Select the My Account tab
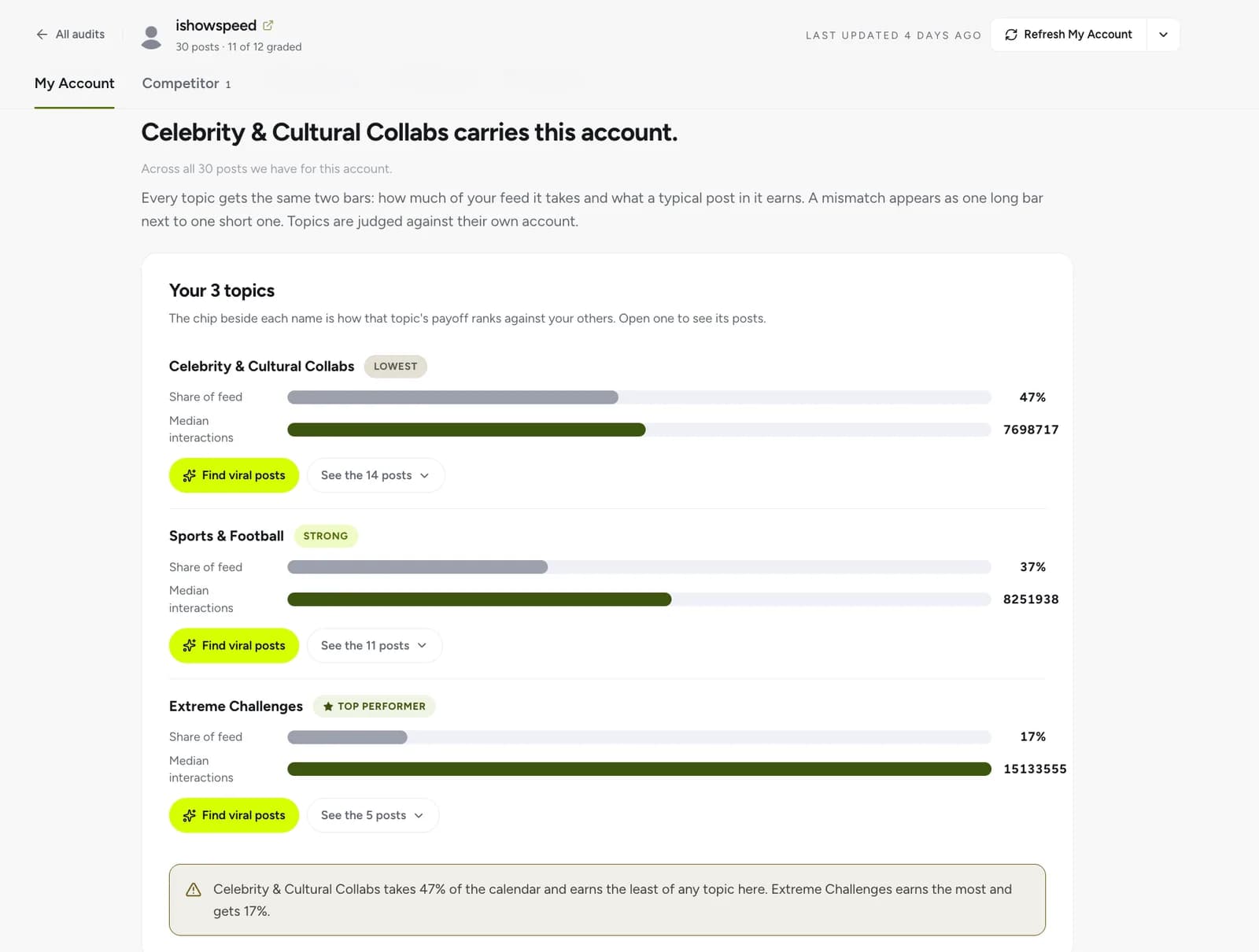The width and height of the screenshot is (1259, 952). coord(74,83)
